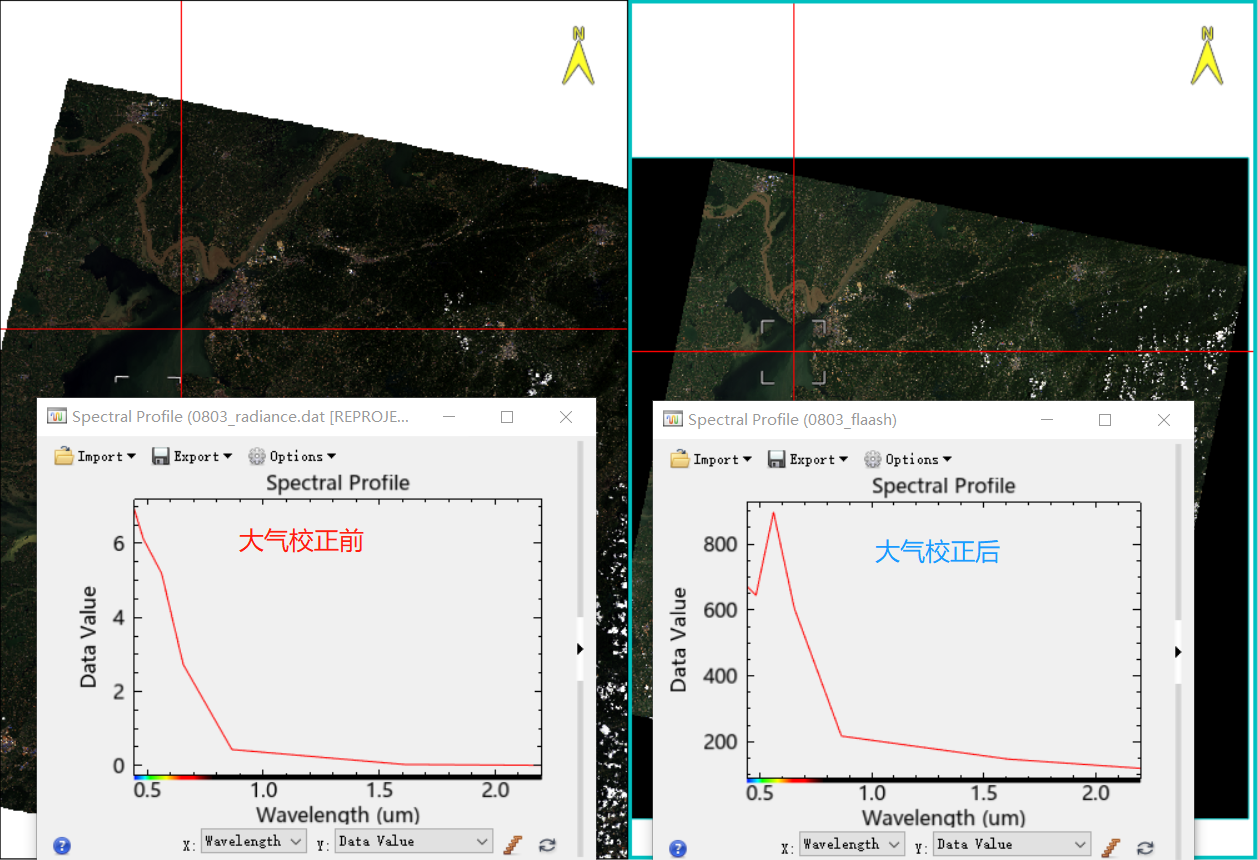Viewport: 1258px width, 860px height.
Task: Click '大气校正后' blue annotation text
Action: 937,552
